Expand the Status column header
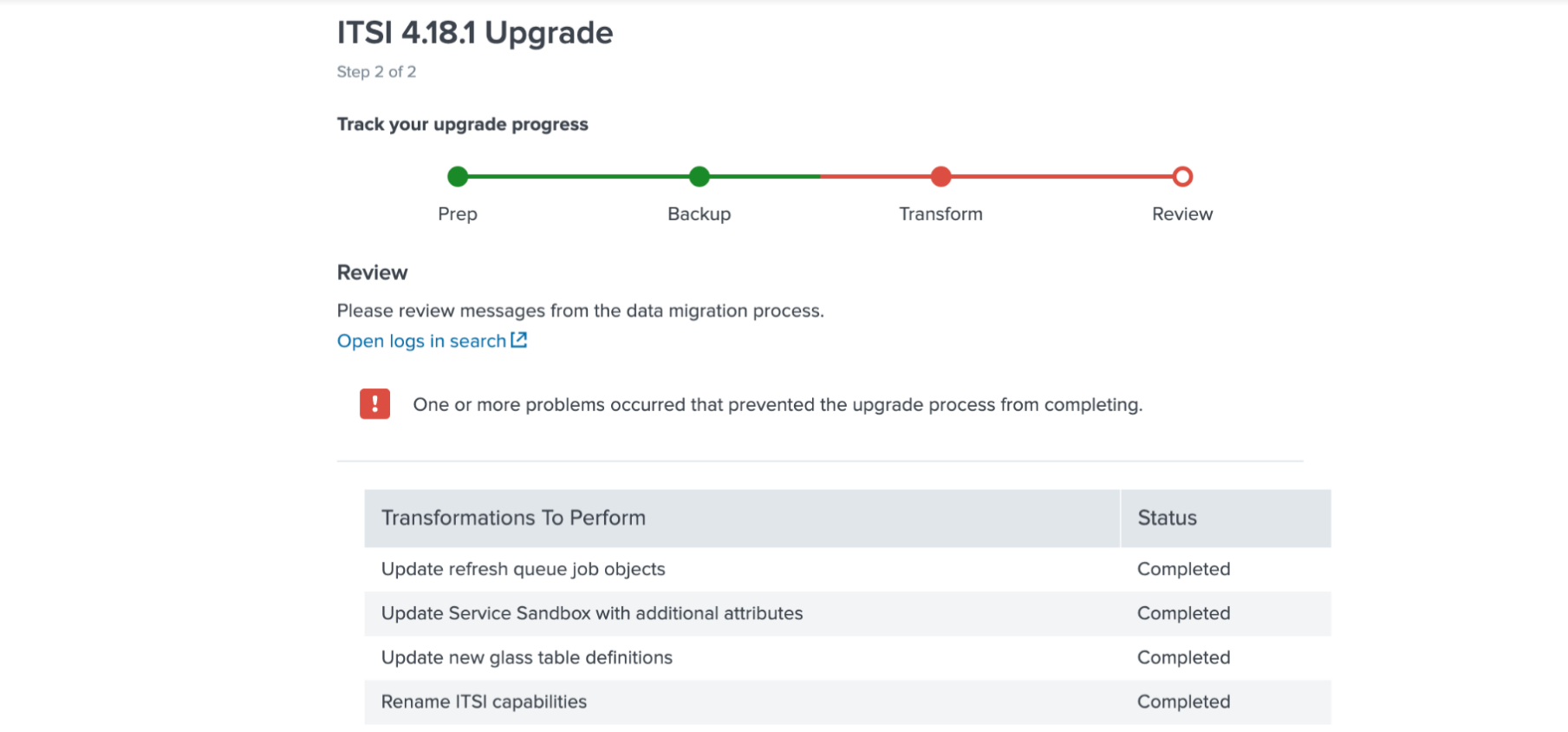This screenshot has width=1568, height=732. coord(1167,518)
